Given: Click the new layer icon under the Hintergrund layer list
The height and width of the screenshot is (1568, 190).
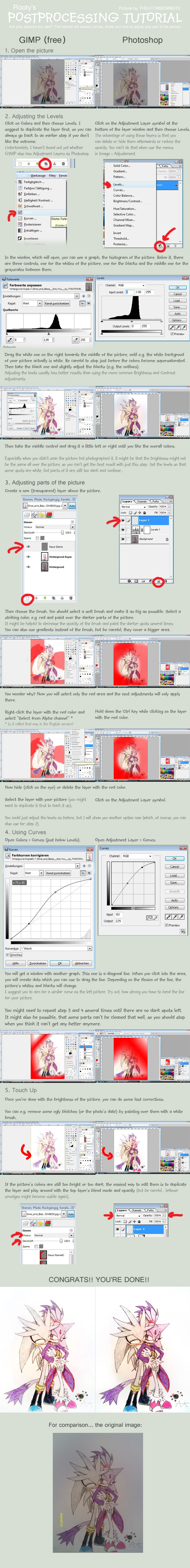Looking at the screenshot, I should [x=27, y=598].
